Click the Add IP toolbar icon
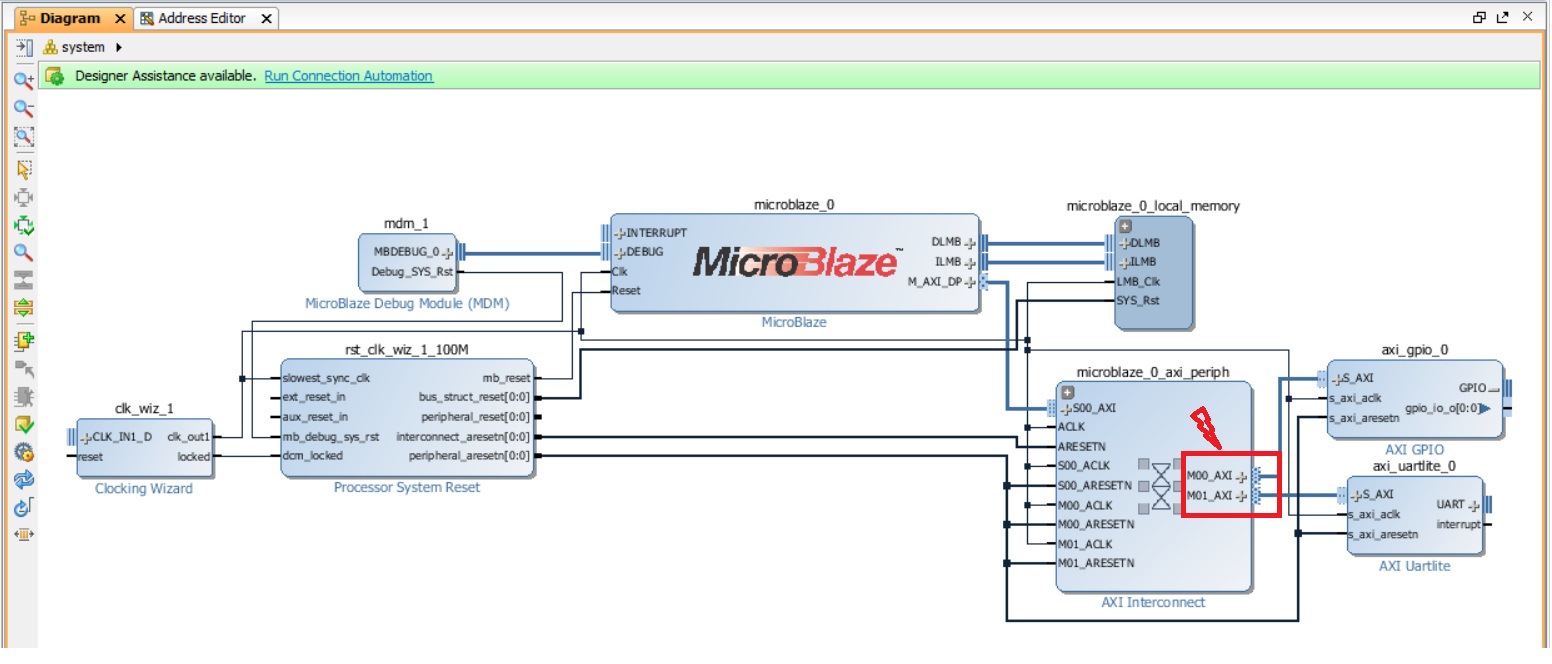This screenshot has width=1552, height=664. (23, 341)
